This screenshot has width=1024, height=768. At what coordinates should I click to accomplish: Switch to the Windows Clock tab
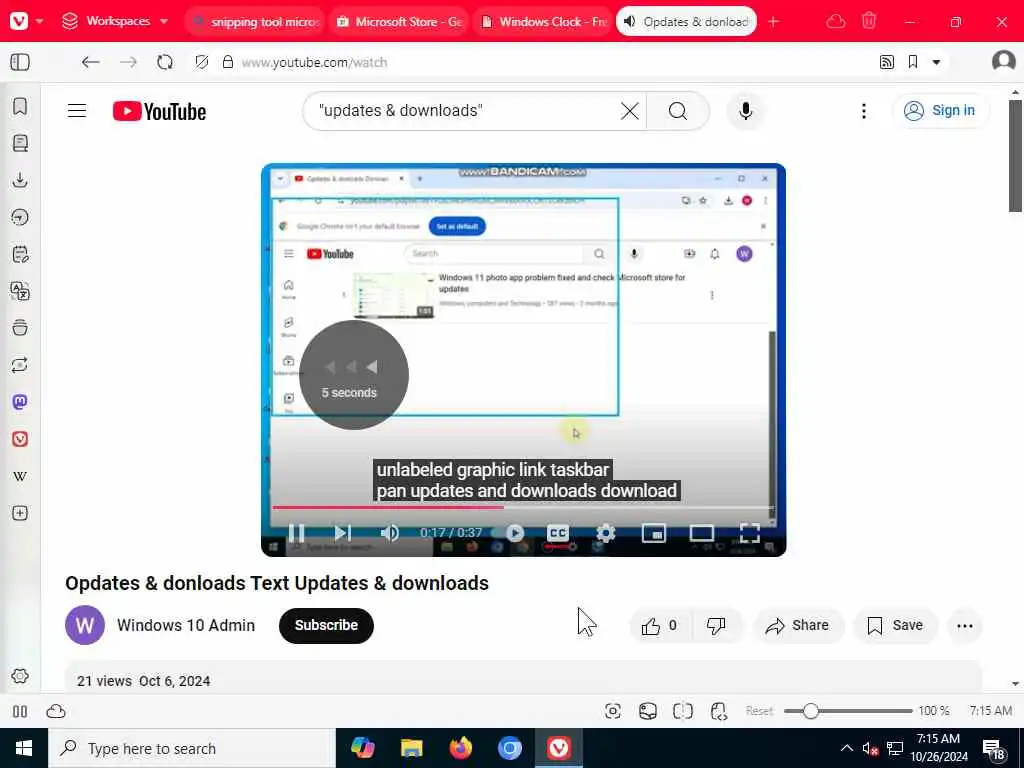tap(543, 22)
